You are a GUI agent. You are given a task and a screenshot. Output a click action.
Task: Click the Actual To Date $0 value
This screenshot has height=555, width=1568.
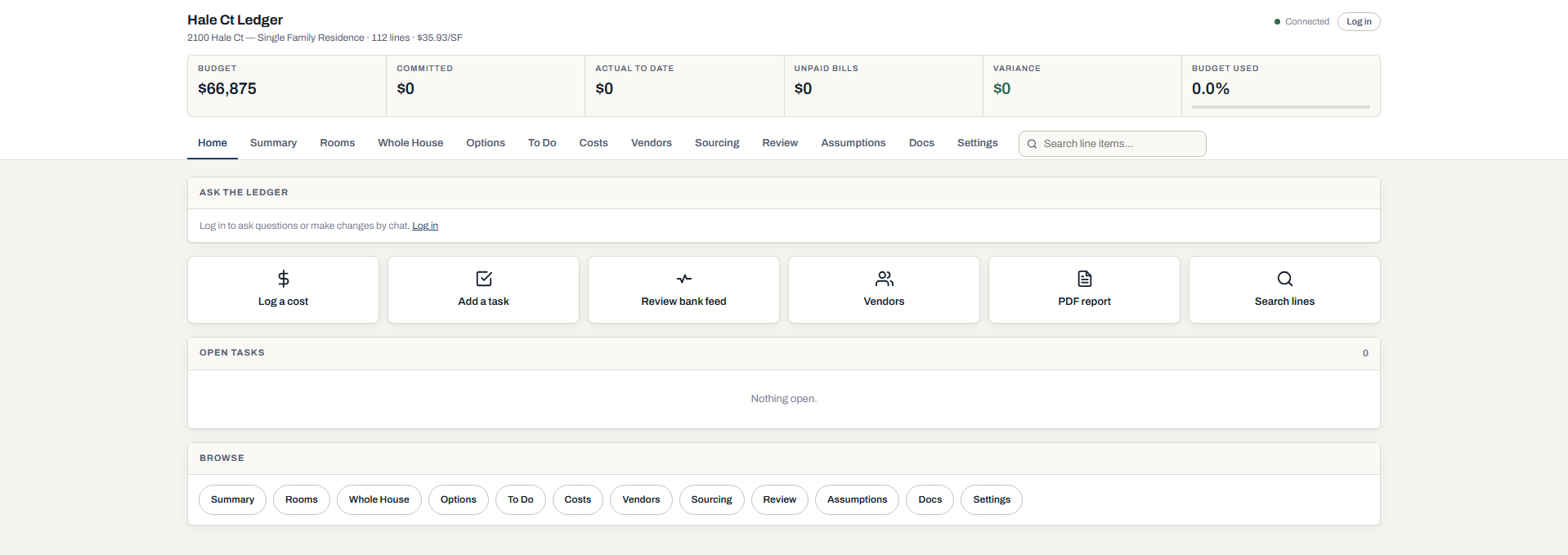604,88
